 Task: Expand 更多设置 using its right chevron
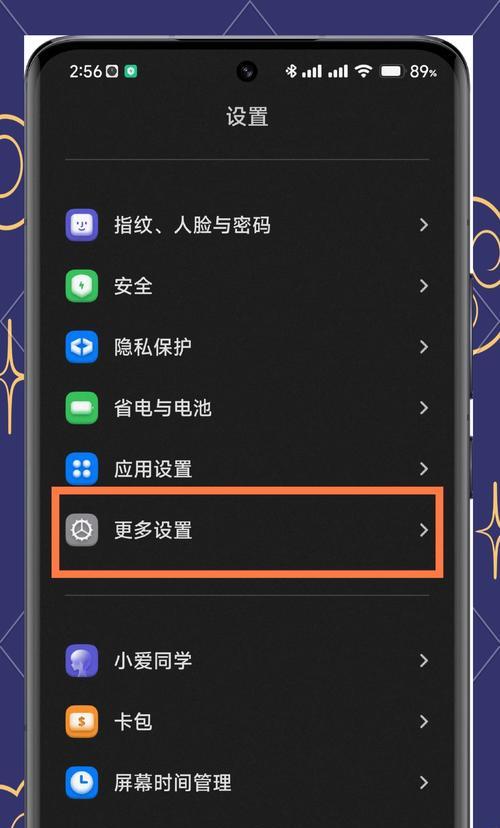pyautogui.click(x=423, y=530)
